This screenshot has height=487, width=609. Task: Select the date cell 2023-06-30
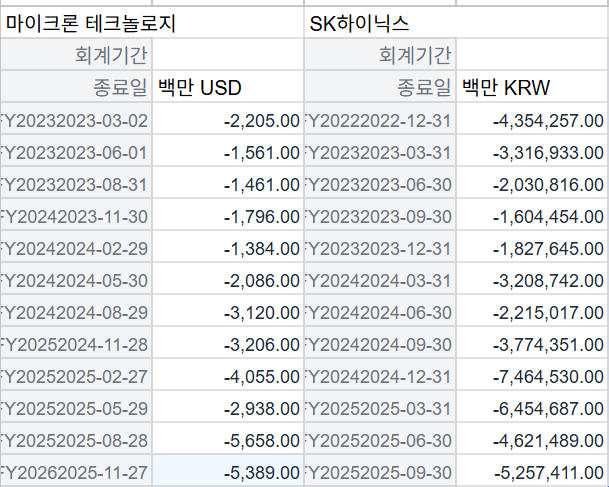click(x=380, y=183)
